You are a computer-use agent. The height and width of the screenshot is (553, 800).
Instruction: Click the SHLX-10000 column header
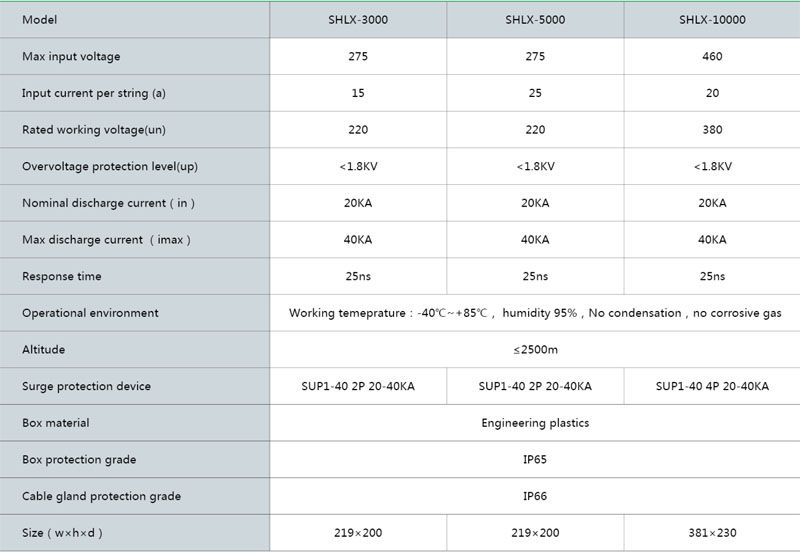point(712,20)
